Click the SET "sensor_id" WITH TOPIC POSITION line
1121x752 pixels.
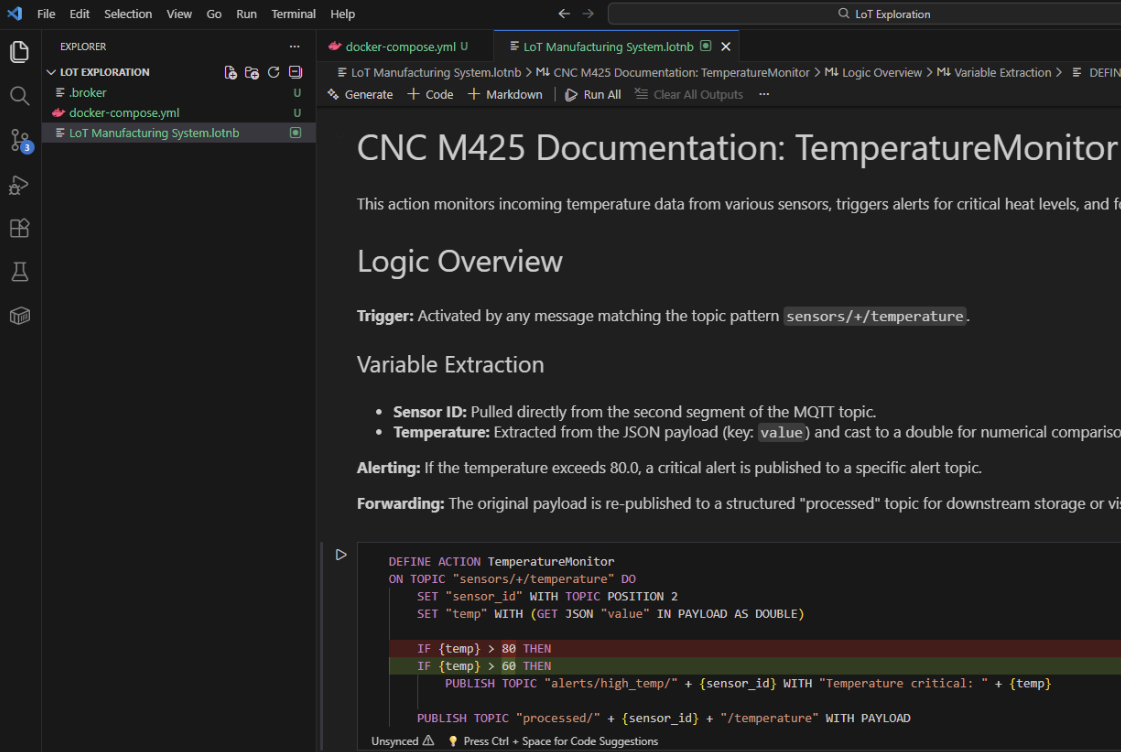[547, 596]
